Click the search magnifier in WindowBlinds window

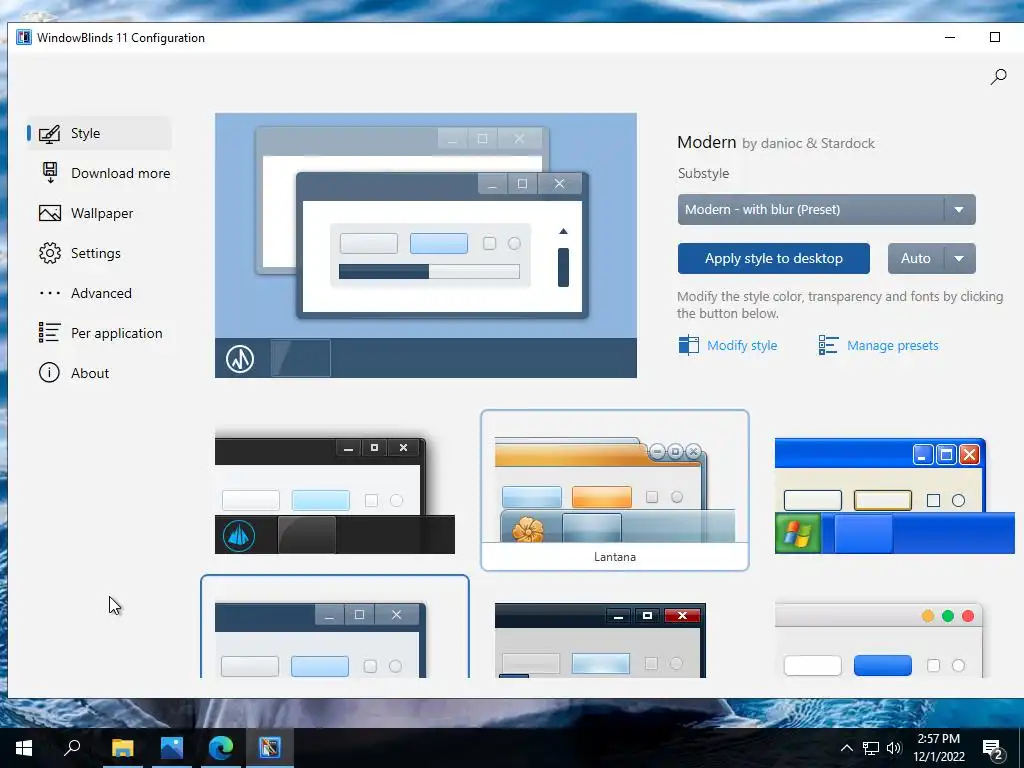point(998,77)
